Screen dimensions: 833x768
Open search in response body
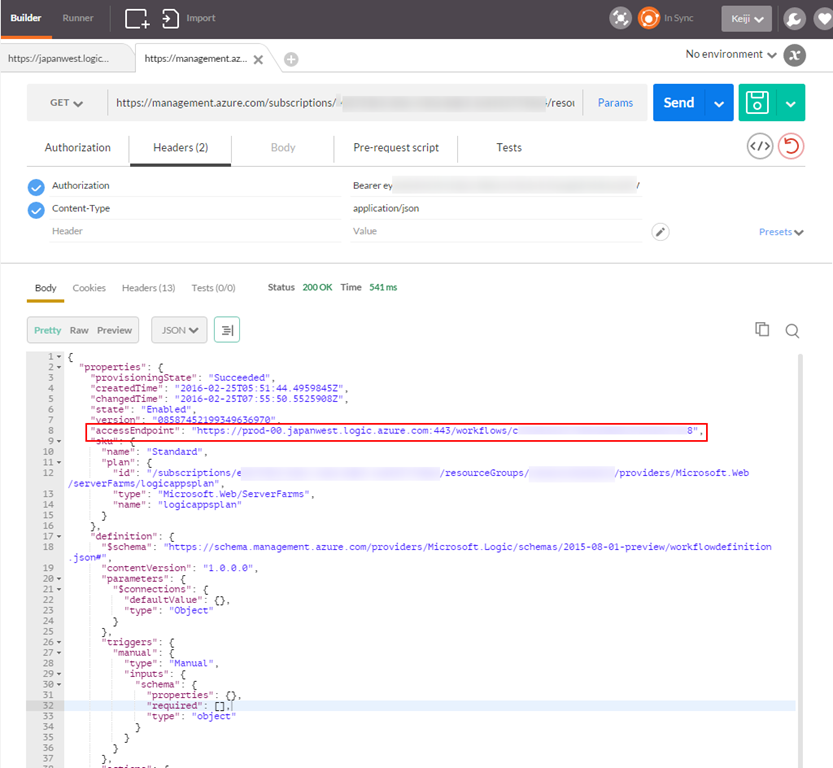[x=792, y=330]
